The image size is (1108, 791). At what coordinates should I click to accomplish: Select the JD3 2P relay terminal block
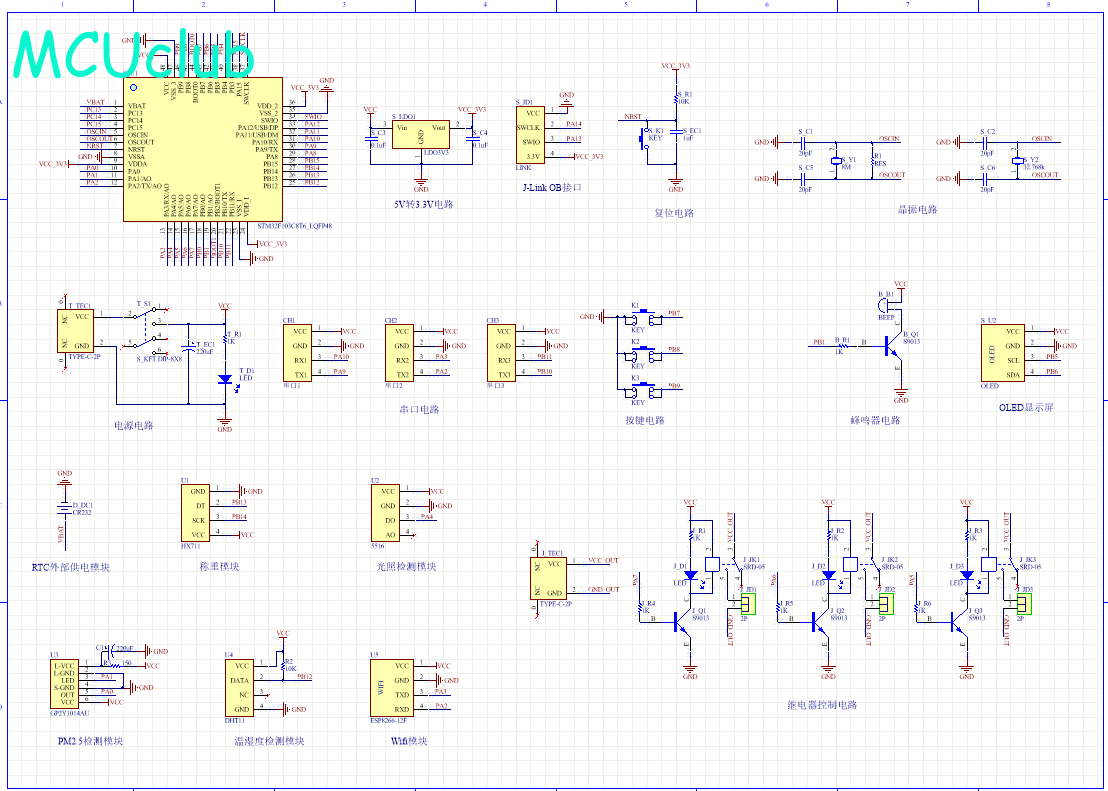(x=1024, y=603)
